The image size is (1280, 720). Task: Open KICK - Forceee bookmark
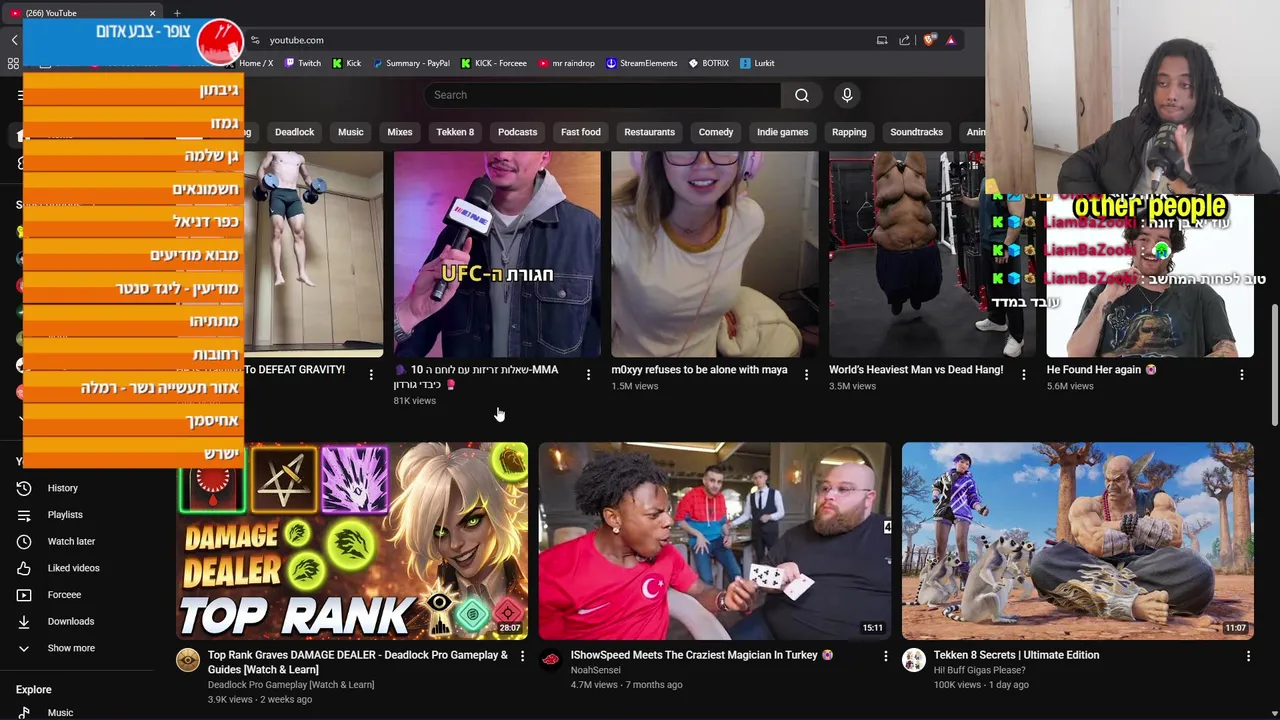click(x=494, y=63)
